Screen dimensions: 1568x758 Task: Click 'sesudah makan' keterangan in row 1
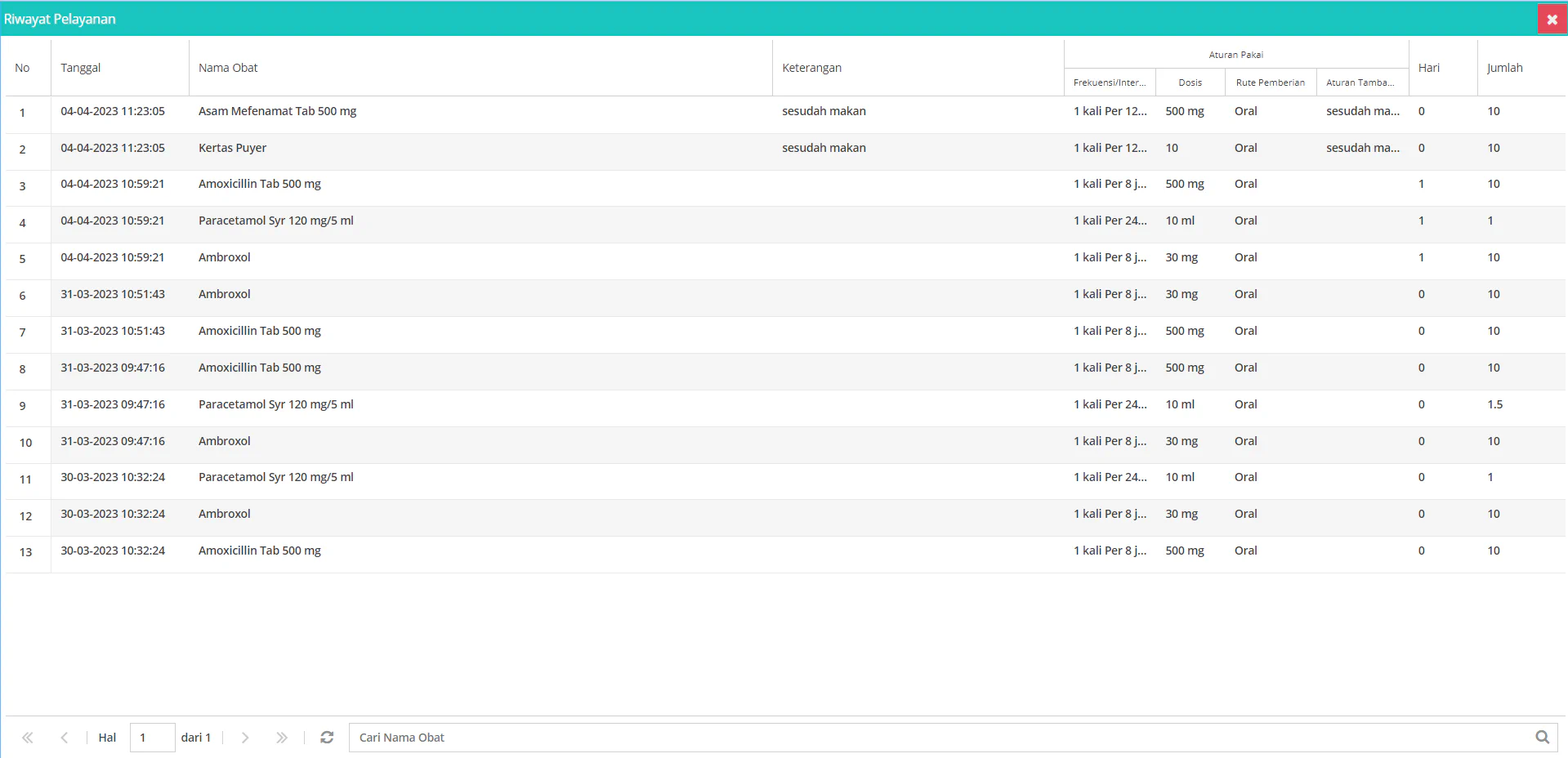tap(824, 111)
